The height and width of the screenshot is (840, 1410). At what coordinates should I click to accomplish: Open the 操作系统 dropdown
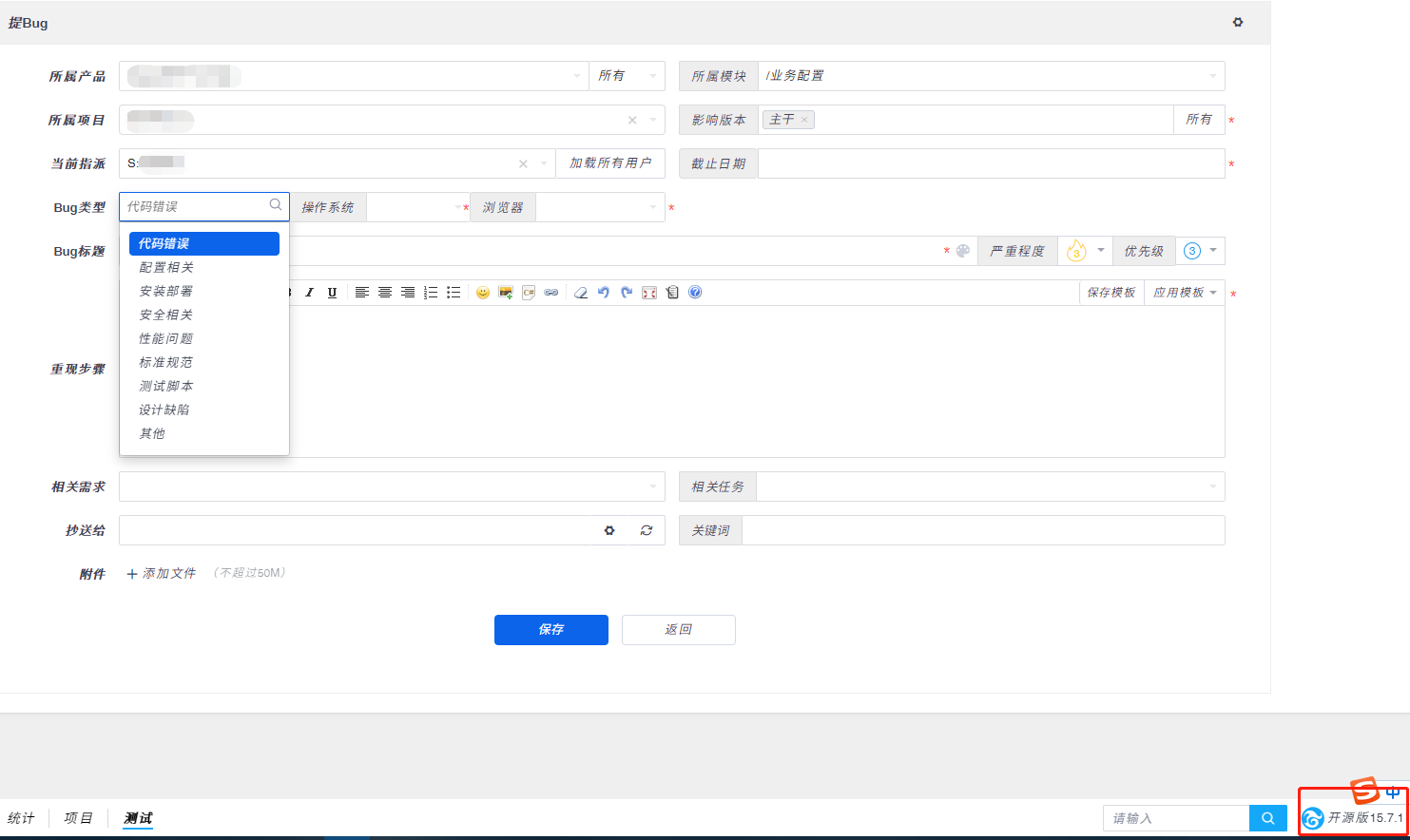418,207
